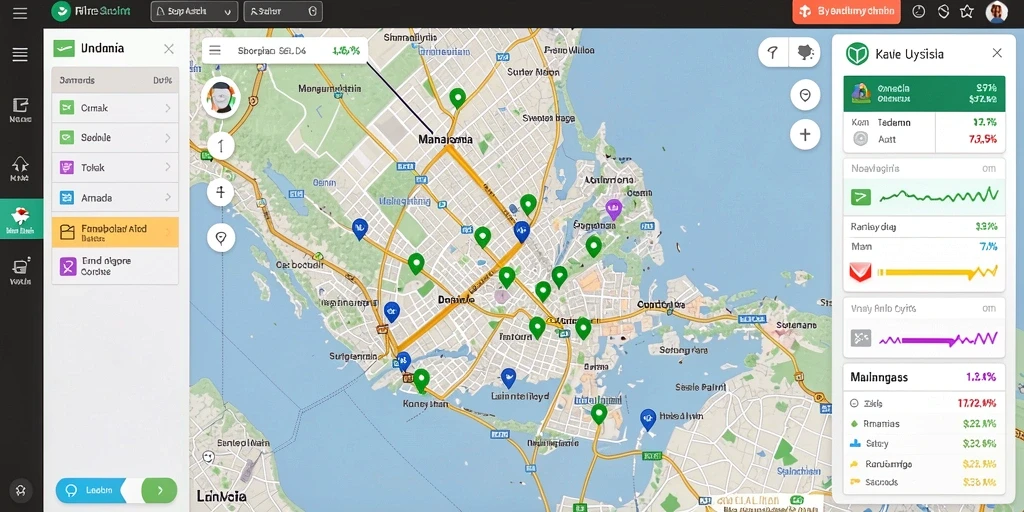Select the orange Fanabolad Alod entry

click(115, 232)
